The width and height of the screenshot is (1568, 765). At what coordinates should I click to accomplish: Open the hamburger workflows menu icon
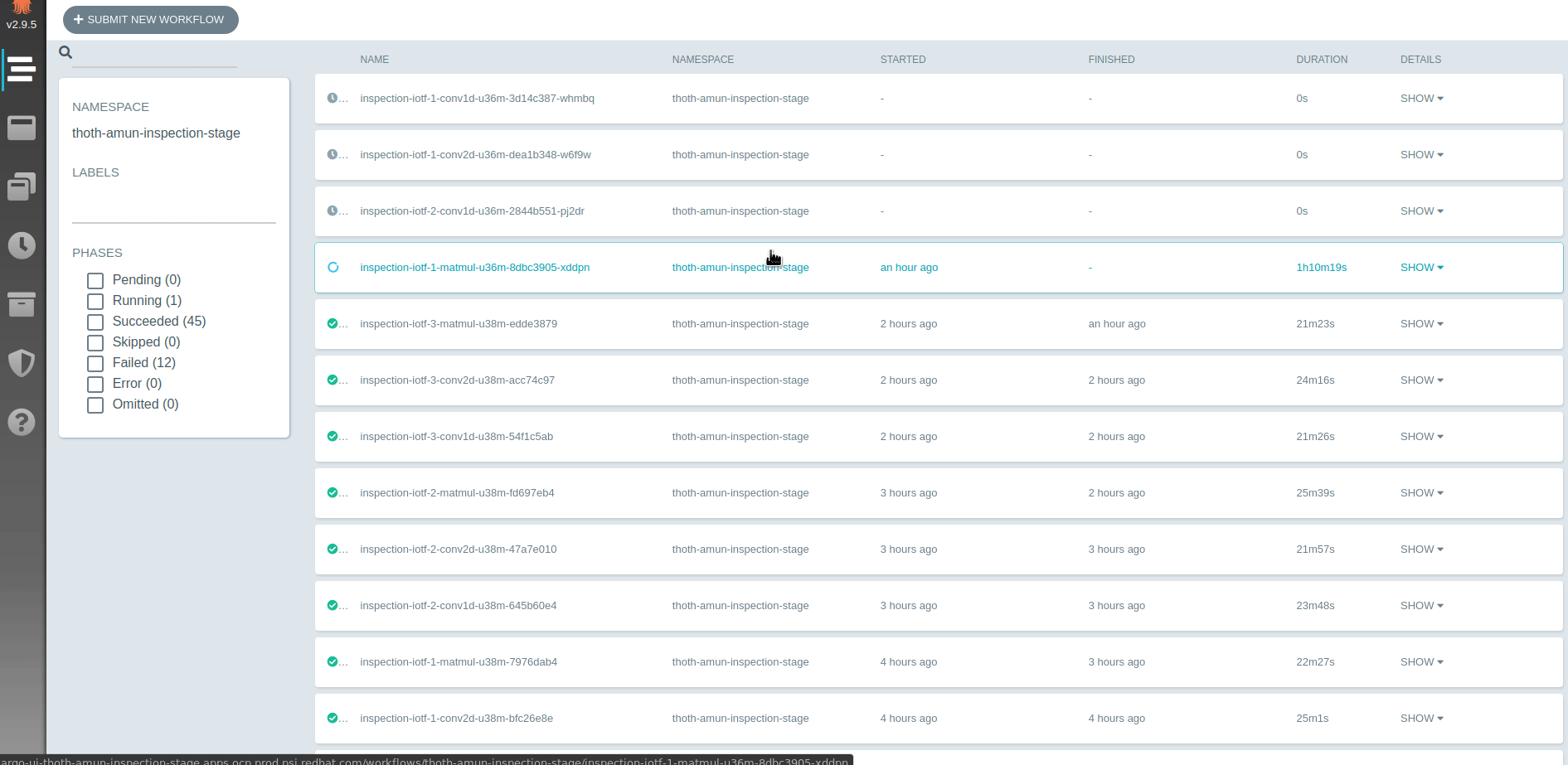tap(22, 69)
